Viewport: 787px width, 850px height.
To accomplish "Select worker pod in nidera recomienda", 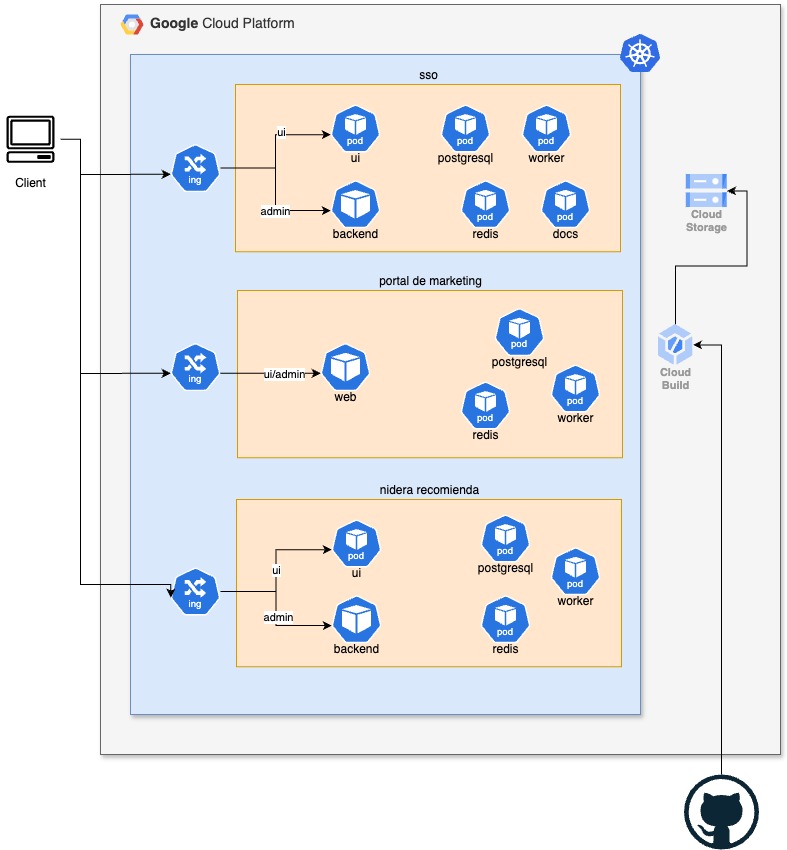I will pos(575,571).
